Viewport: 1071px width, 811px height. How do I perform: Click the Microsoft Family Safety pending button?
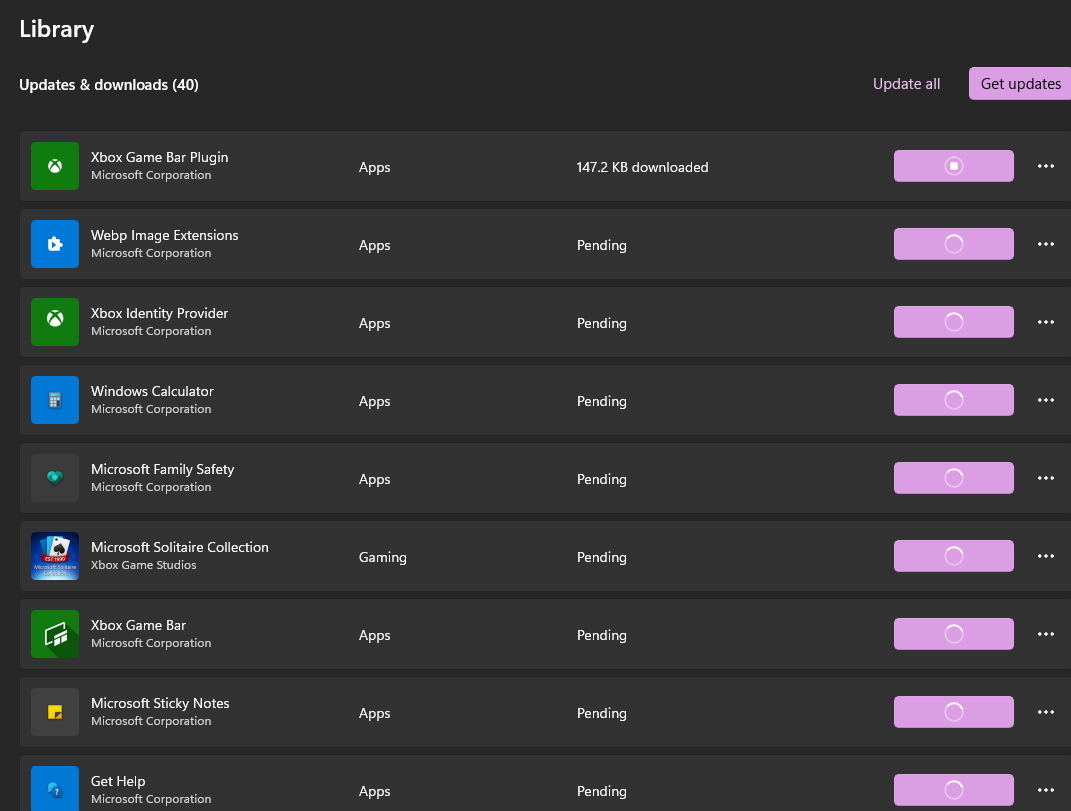pyautogui.click(x=954, y=478)
